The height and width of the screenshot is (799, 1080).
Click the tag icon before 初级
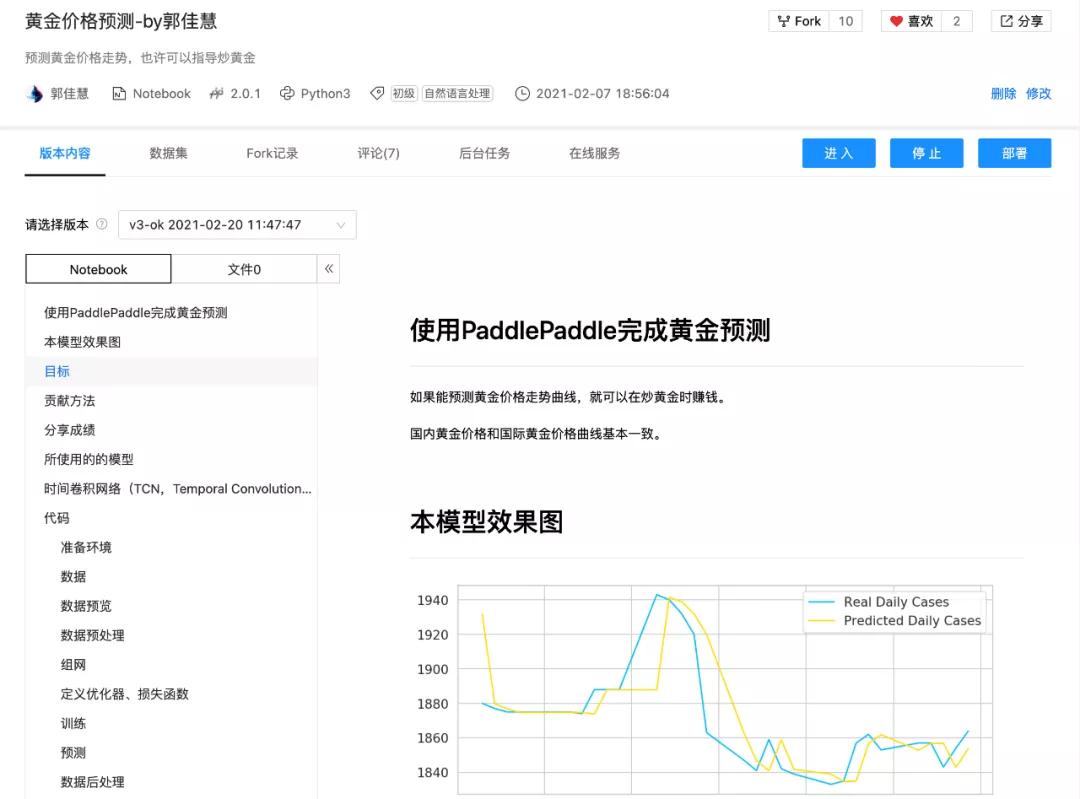point(377,94)
